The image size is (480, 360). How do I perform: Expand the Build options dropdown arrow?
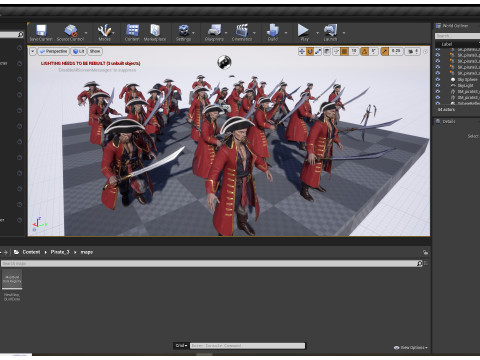(286, 33)
